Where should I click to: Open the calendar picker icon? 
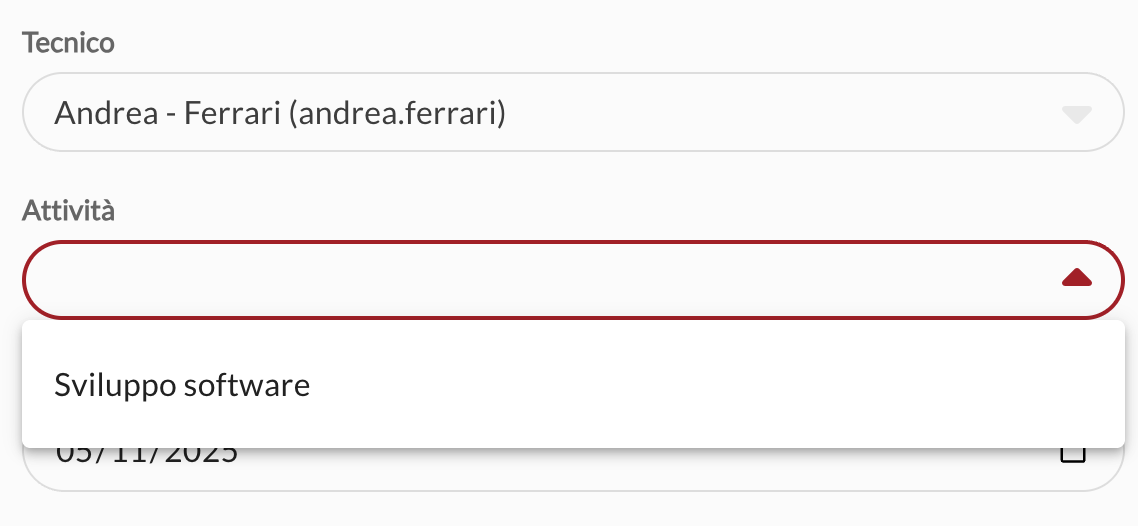point(1072,456)
